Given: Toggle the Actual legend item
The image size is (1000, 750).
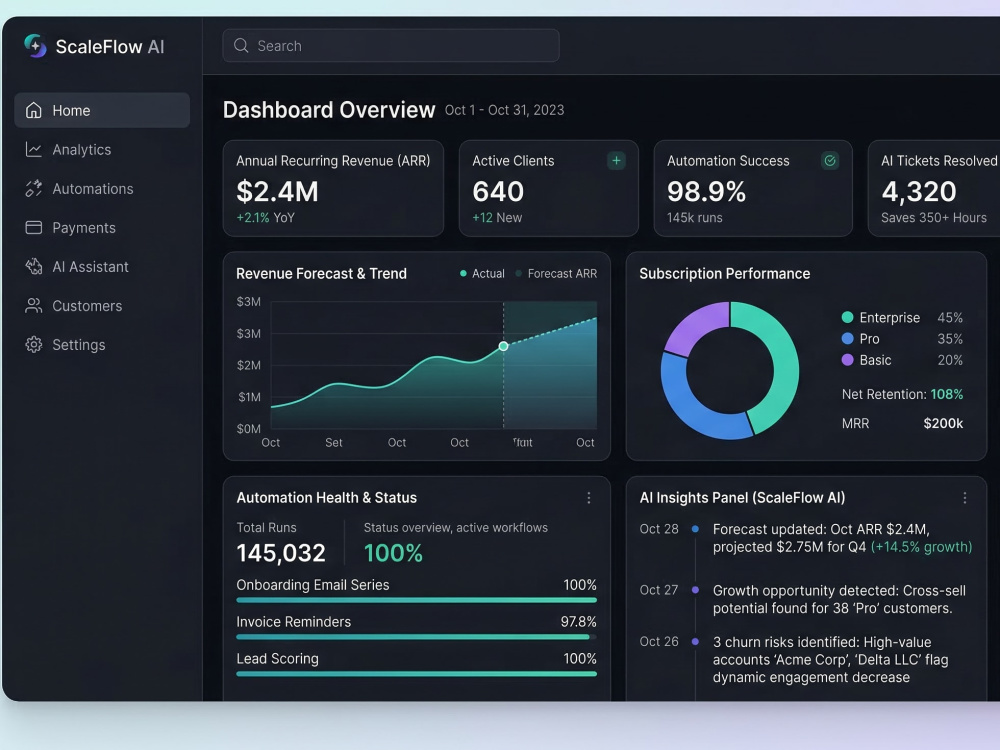Looking at the screenshot, I should (482, 274).
